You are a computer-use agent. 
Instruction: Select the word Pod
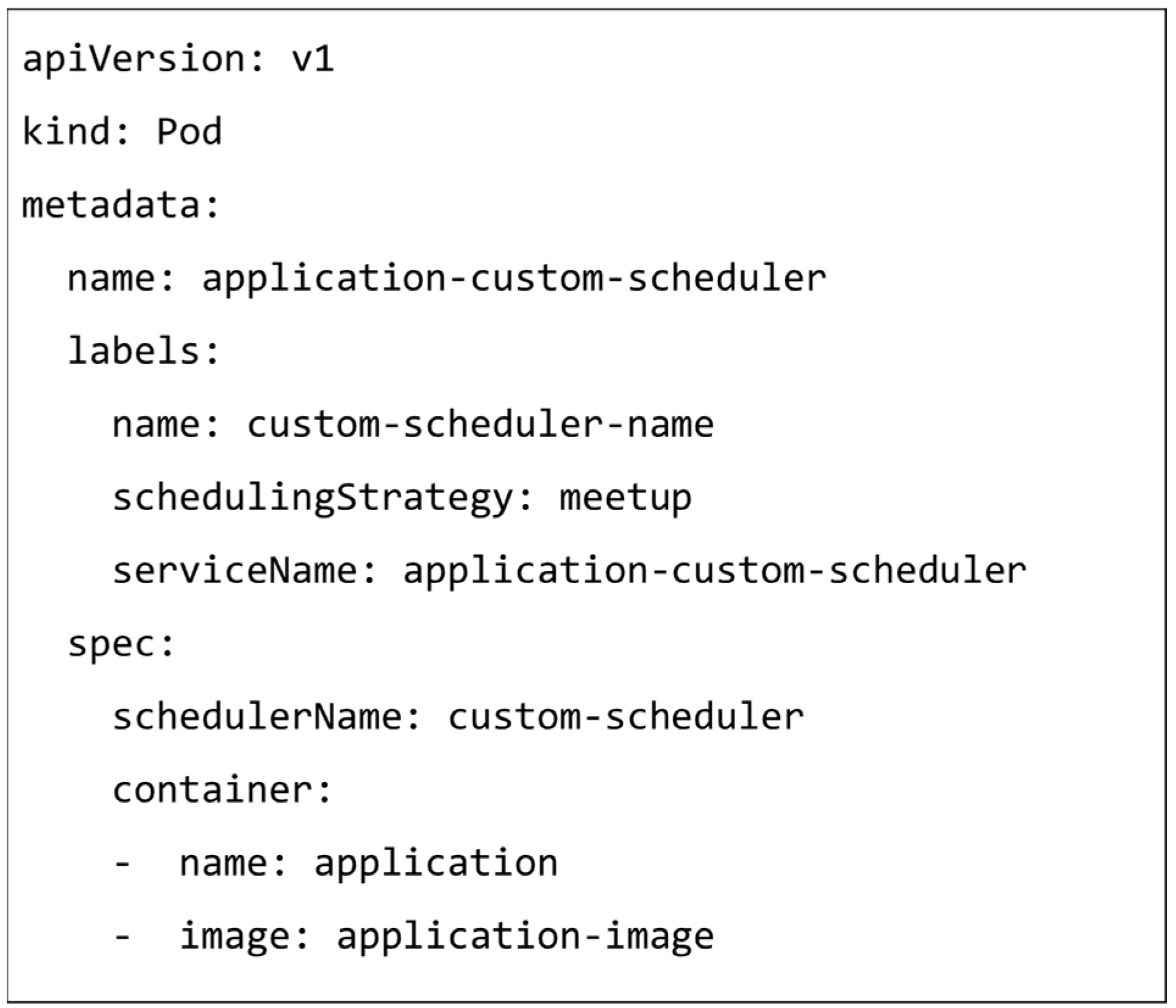click(x=190, y=132)
